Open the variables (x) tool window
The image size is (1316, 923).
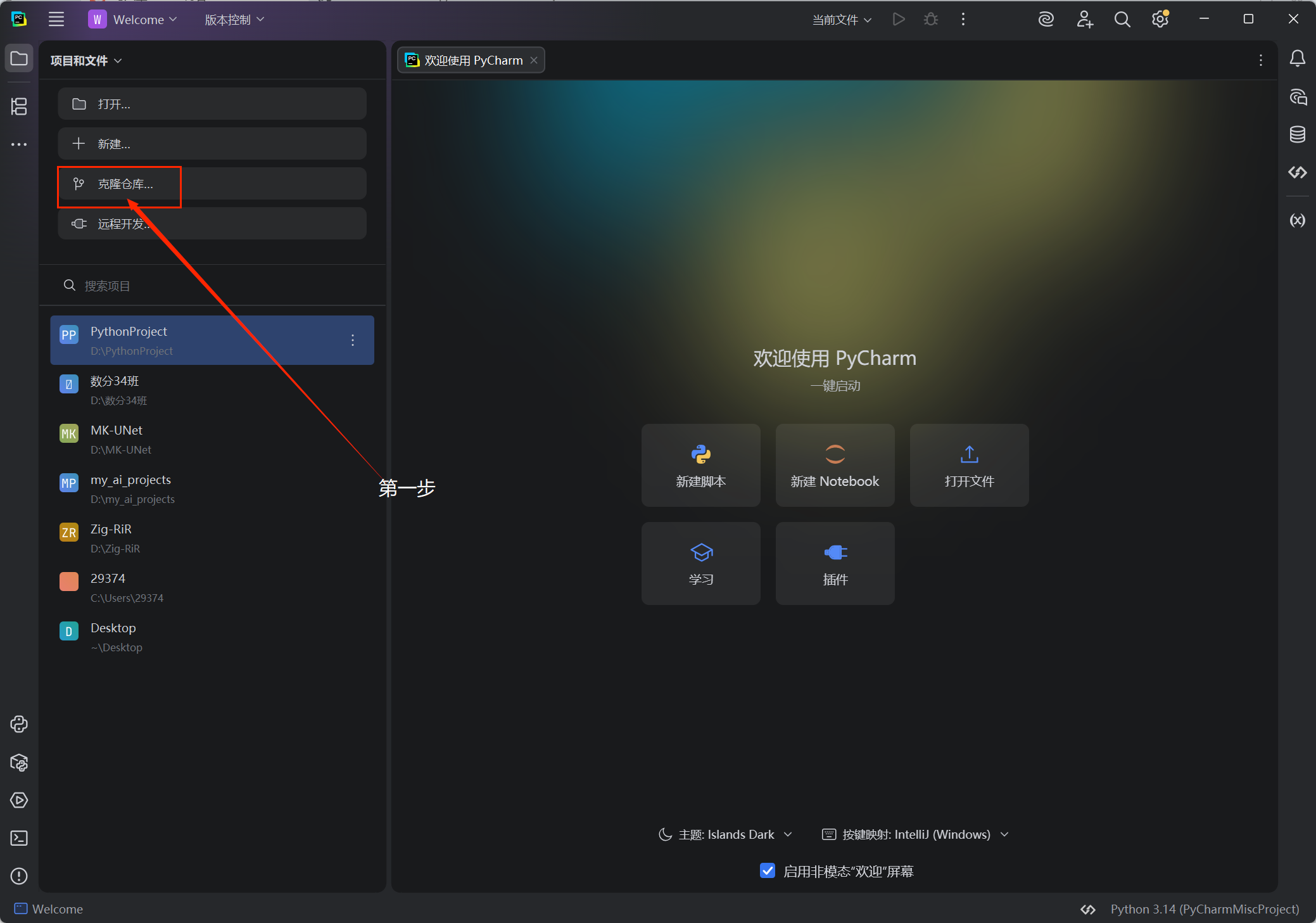click(x=1298, y=220)
